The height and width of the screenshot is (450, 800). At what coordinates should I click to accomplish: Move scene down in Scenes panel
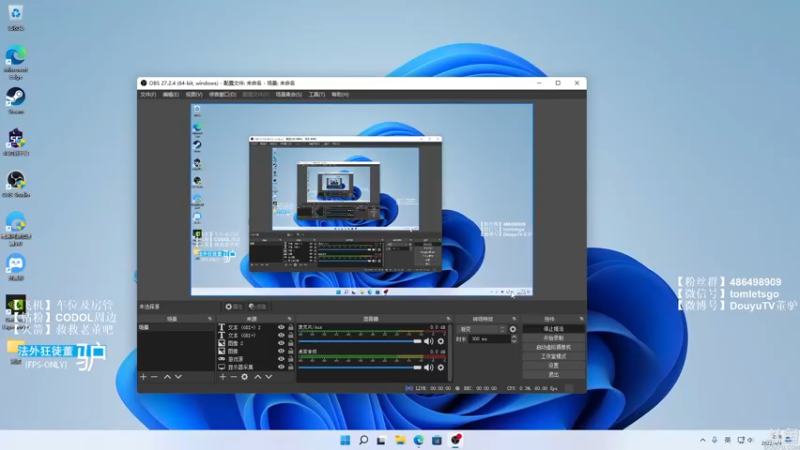178,377
